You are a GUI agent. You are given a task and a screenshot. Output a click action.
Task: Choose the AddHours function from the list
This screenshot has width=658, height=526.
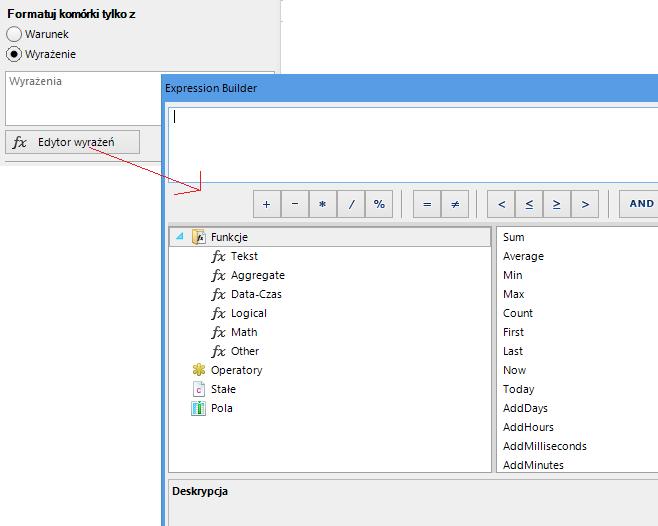click(528, 427)
